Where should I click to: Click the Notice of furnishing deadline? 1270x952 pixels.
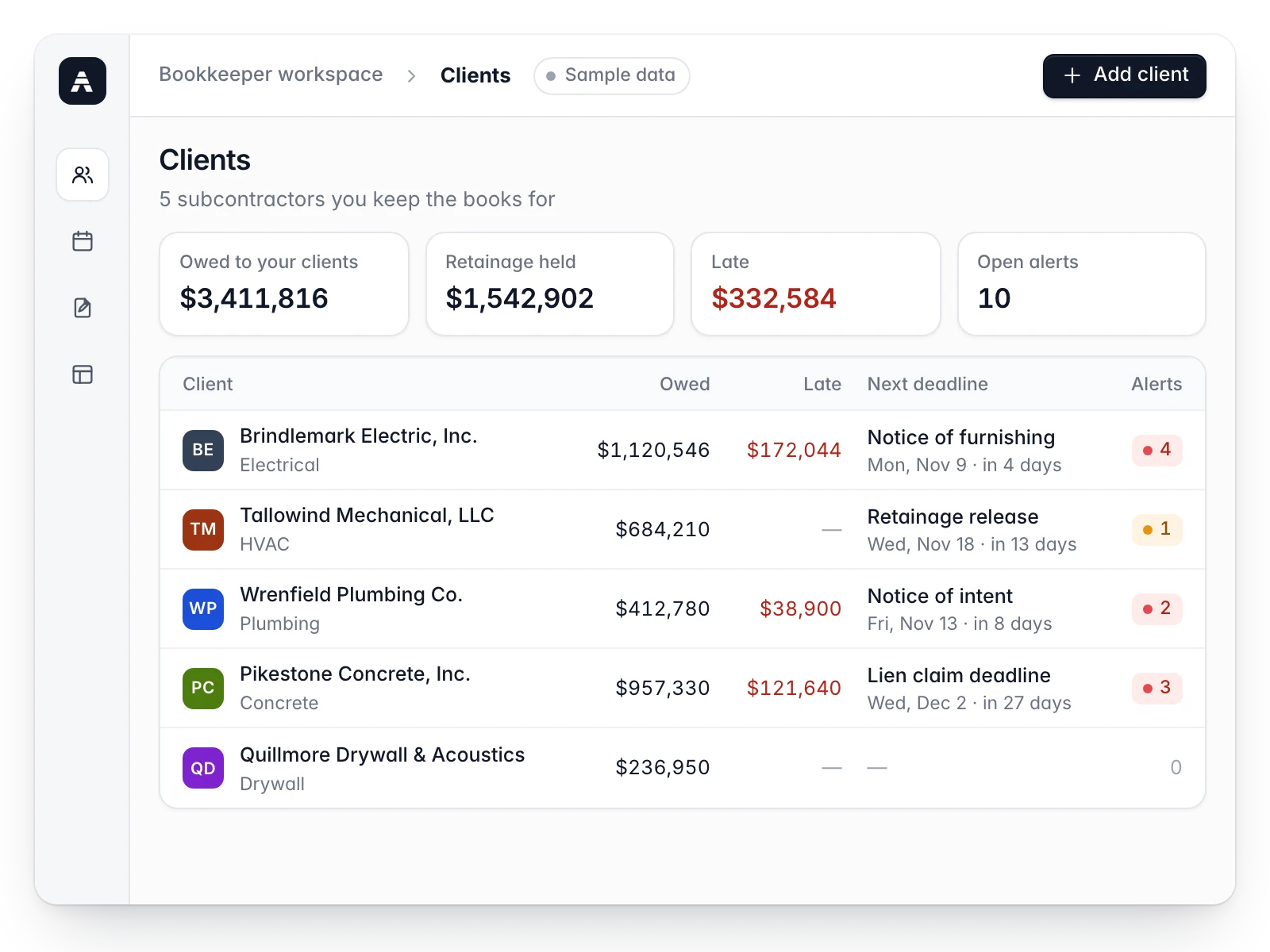pos(961,437)
